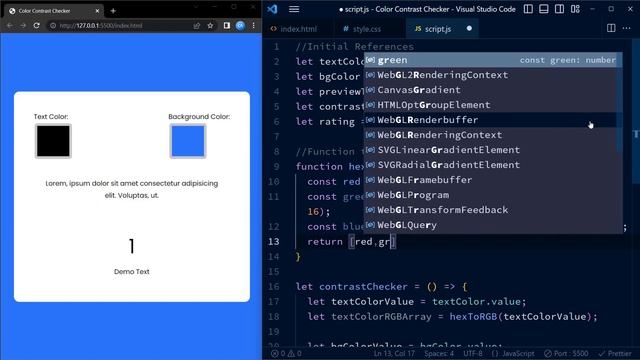The height and width of the screenshot is (360, 640).
Task: Click the contrast ratio value 1
Action: tap(131, 246)
